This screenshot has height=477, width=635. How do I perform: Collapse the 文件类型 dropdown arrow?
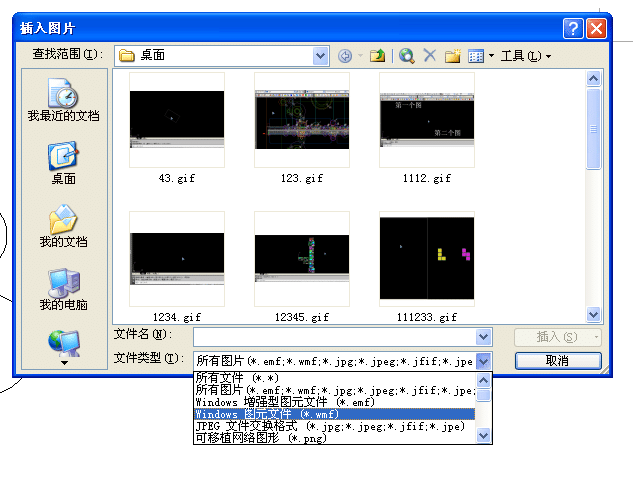(484, 361)
